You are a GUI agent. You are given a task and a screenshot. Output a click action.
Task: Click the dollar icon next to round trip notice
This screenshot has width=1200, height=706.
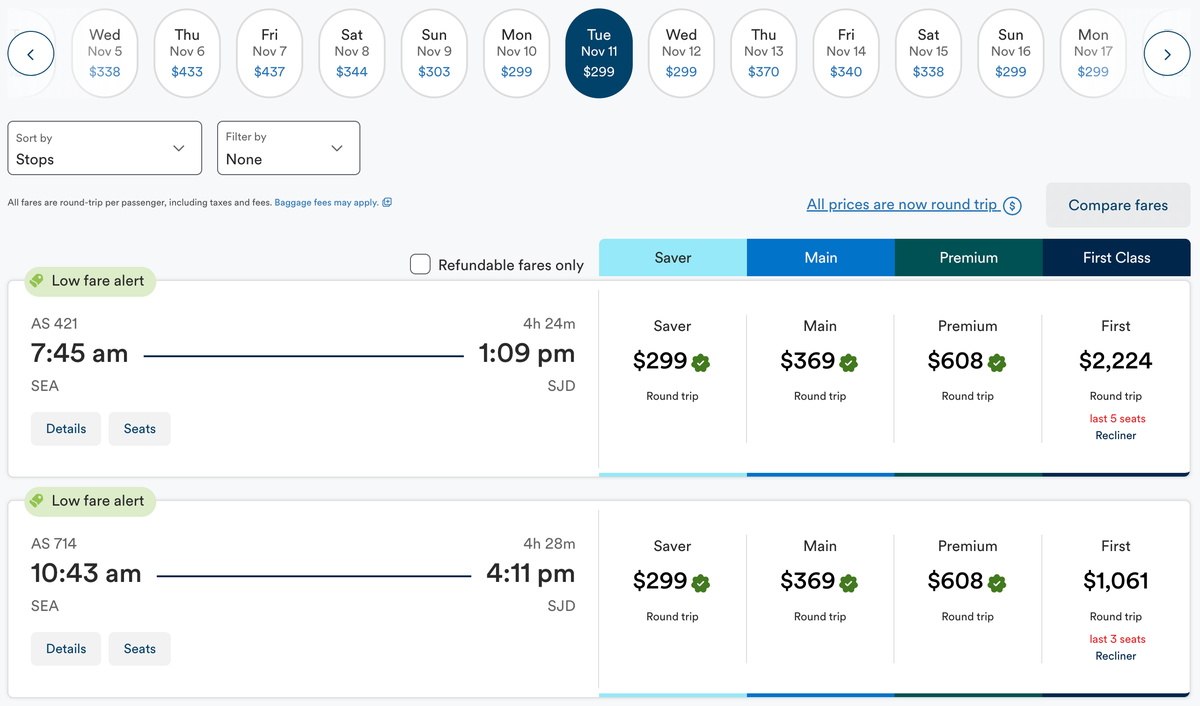[1012, 206]
